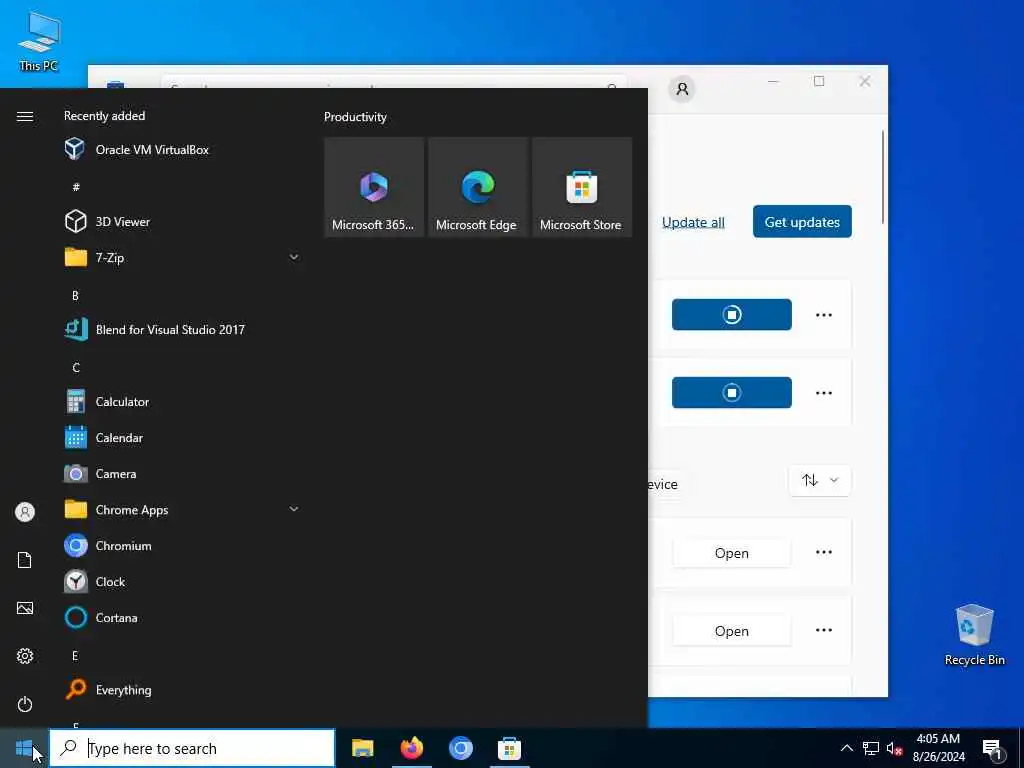
Task: Click the taskbar search box
Action: pyautogui.click(x=193, y=748)
